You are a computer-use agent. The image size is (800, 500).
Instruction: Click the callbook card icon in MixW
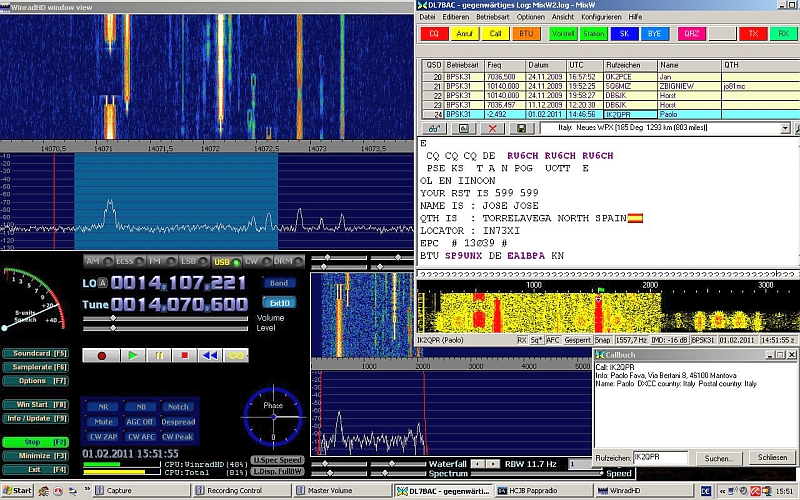[x=463, y=129]
